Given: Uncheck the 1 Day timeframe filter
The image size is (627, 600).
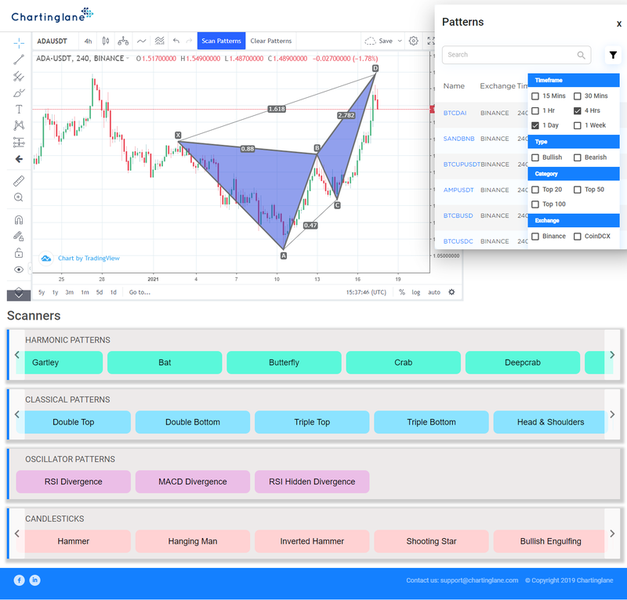Looking at the screenshot, I should click(x=535, y=126).
